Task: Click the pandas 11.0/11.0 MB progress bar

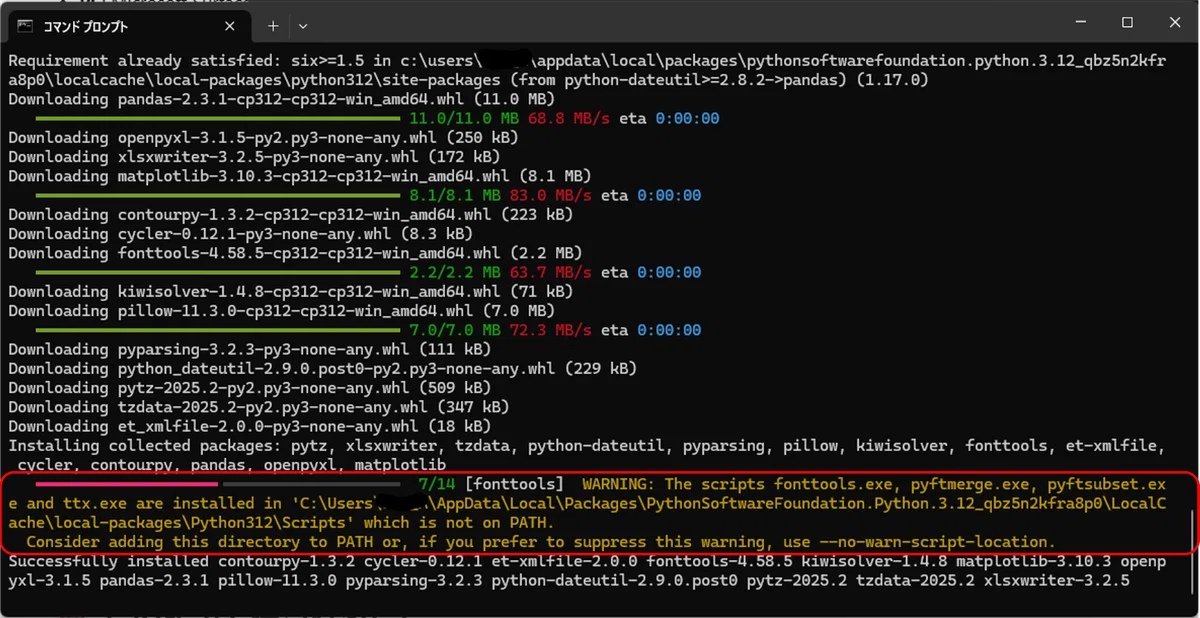Action: pos(218,118)
